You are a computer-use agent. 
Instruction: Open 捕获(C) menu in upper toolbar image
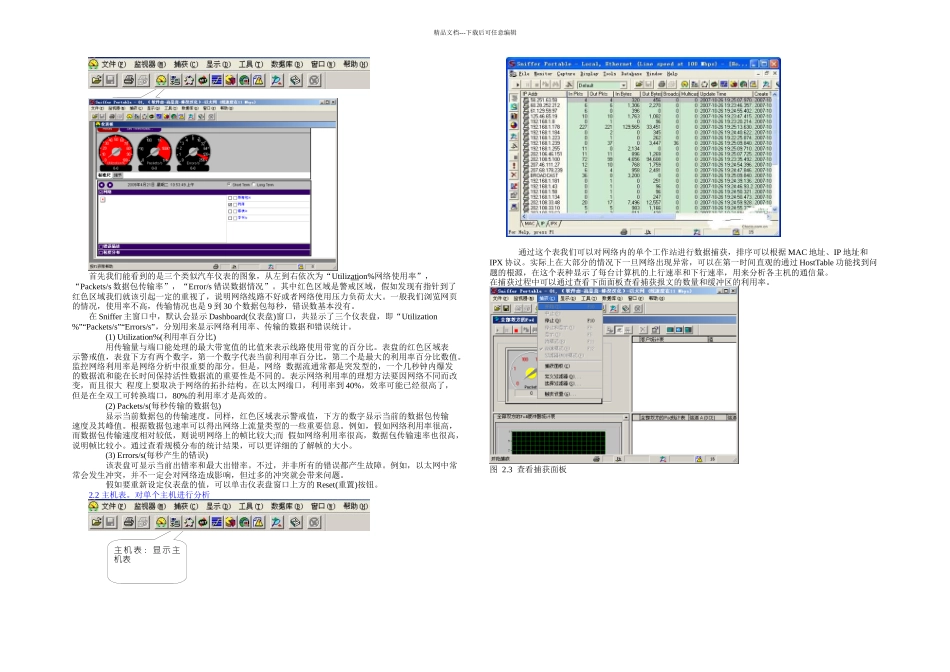[185, 64]
